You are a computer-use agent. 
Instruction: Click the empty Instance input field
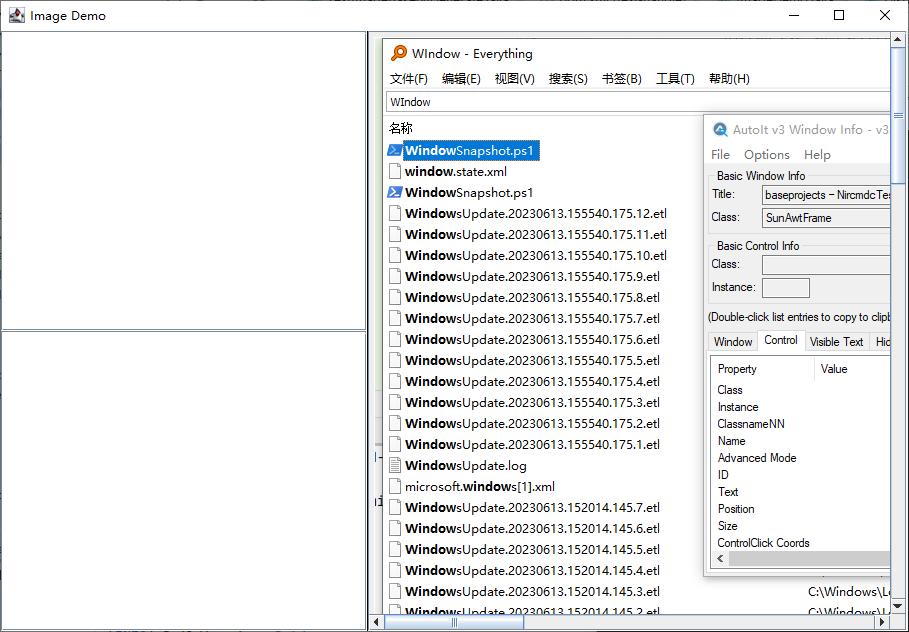(x=786, y=287)
